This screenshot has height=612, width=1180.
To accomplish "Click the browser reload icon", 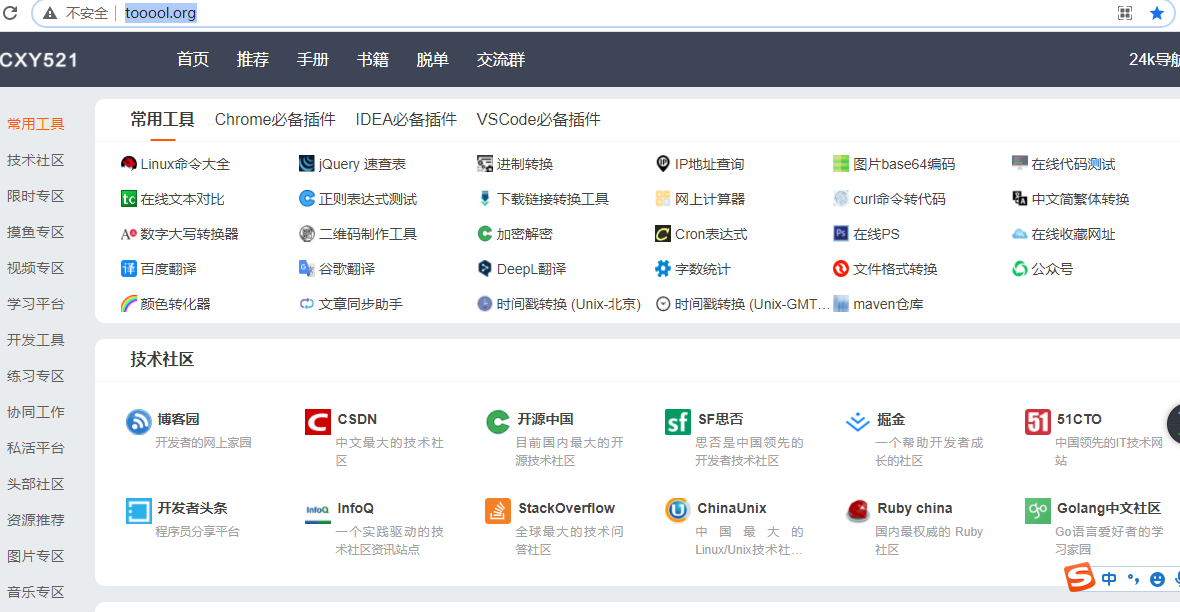I will [11, 13].
